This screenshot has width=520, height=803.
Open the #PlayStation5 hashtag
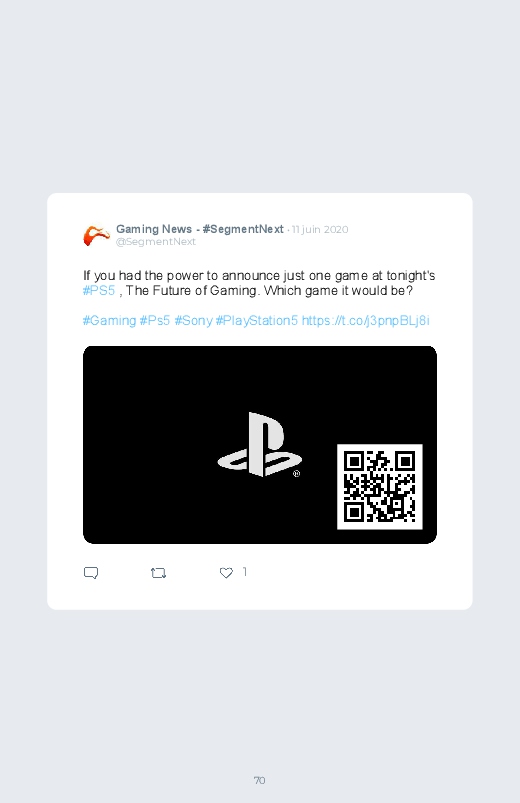coord(256,321)
